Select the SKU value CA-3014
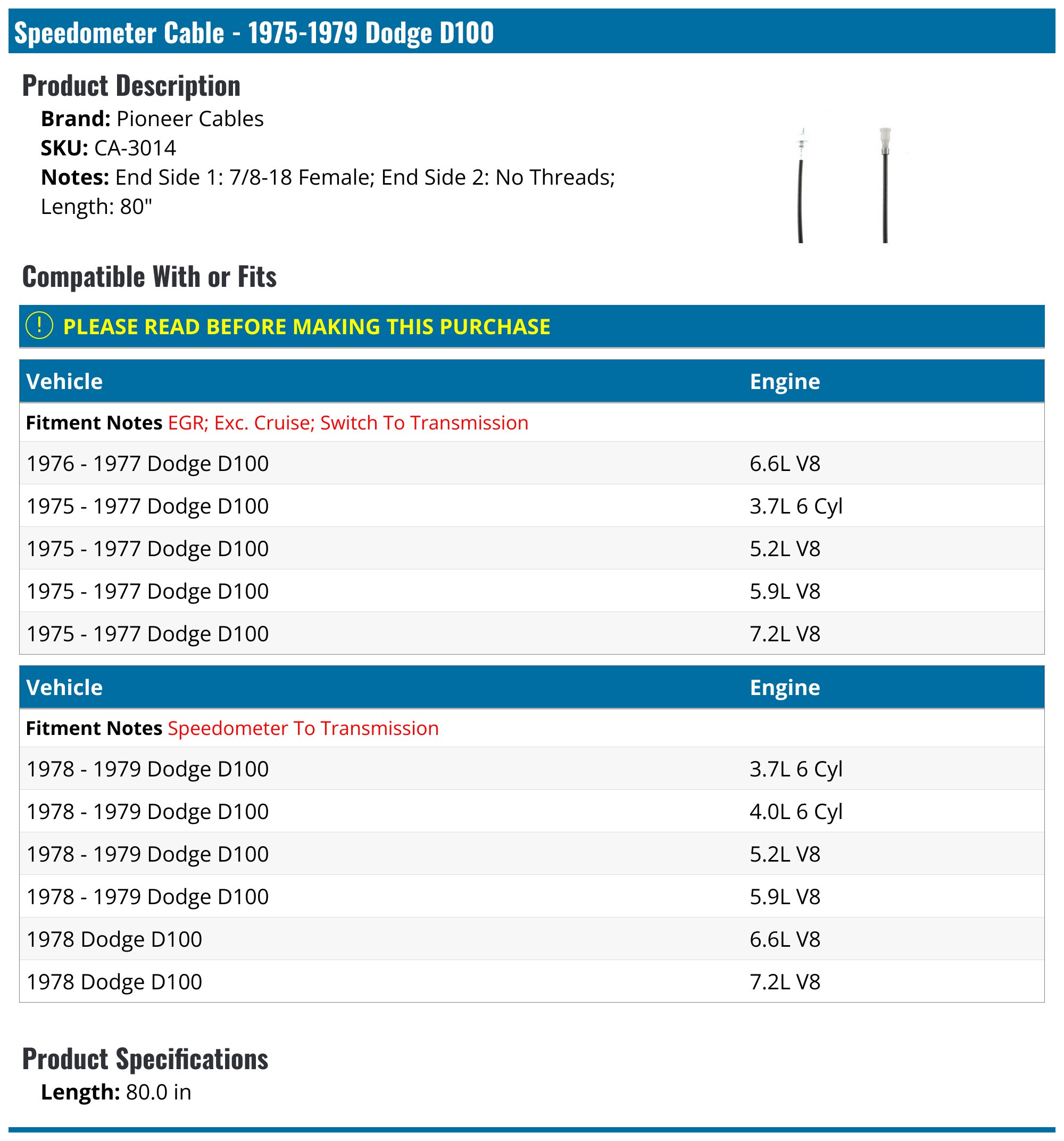Viewport: 1064px width, 1141px height. point(135,148)
